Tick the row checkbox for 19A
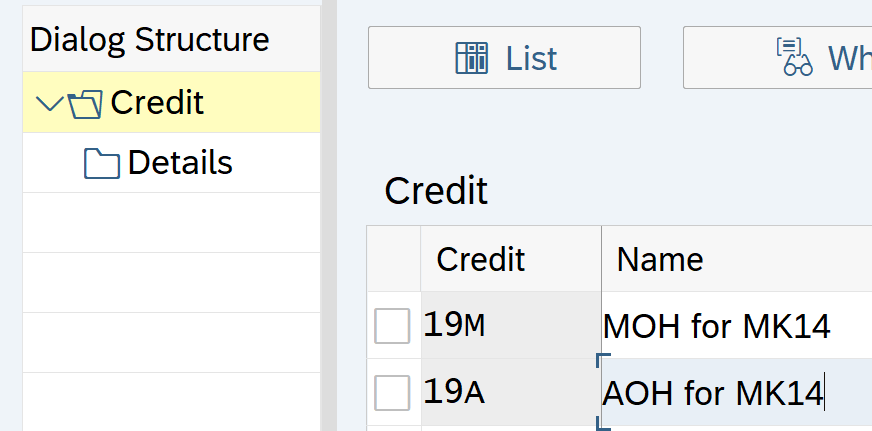872x431 pixels. click(x=392, y=393)
